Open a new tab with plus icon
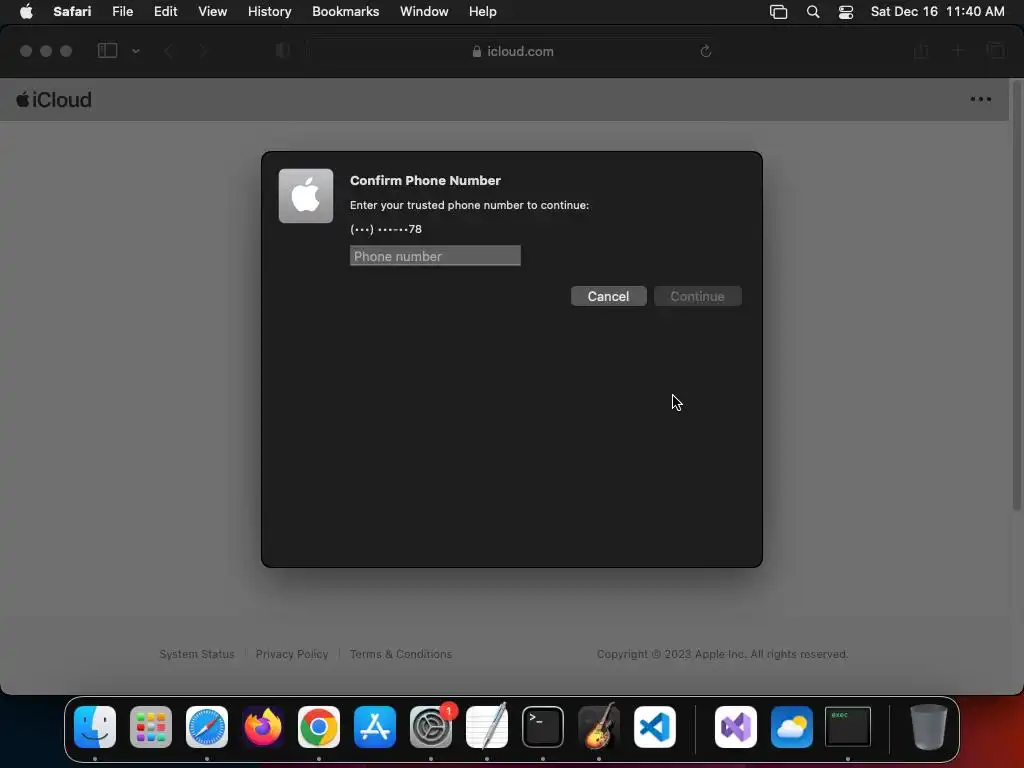This screenshot has width=1024, height=768. [x=957, y=51]
